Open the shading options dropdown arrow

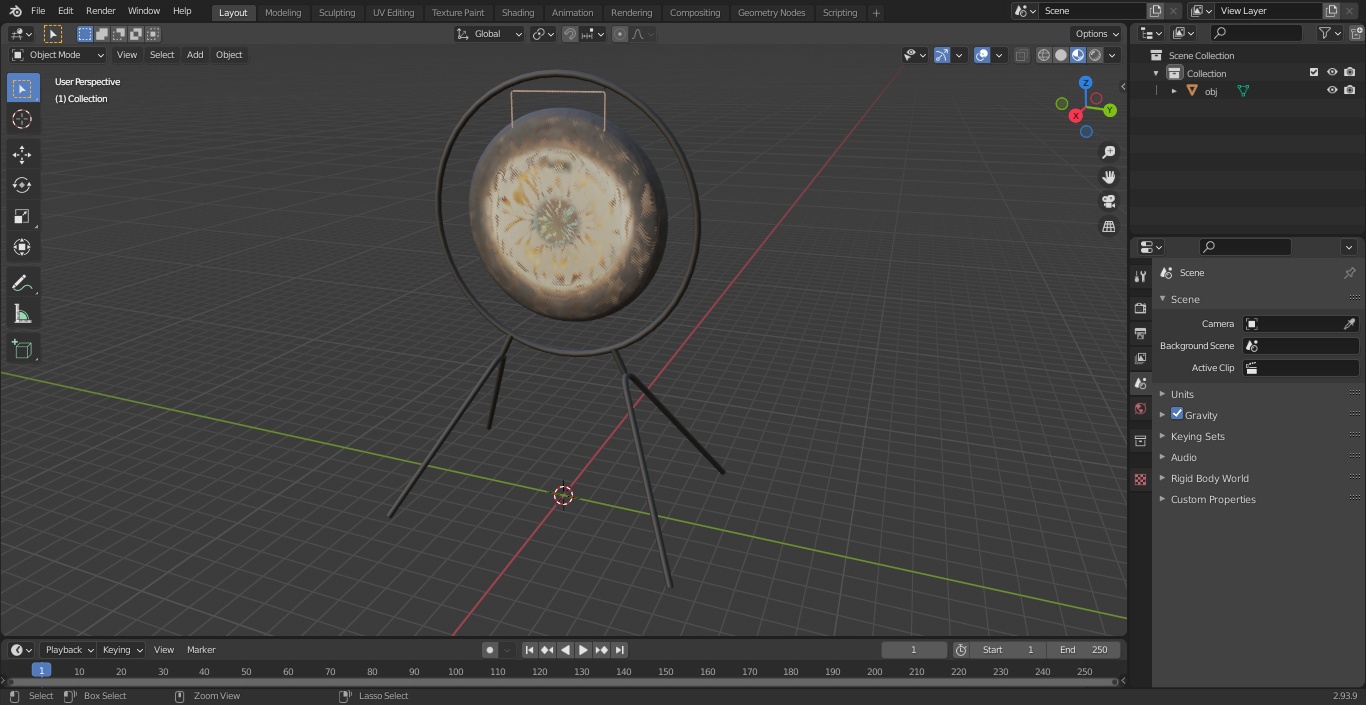point(1112,55)
